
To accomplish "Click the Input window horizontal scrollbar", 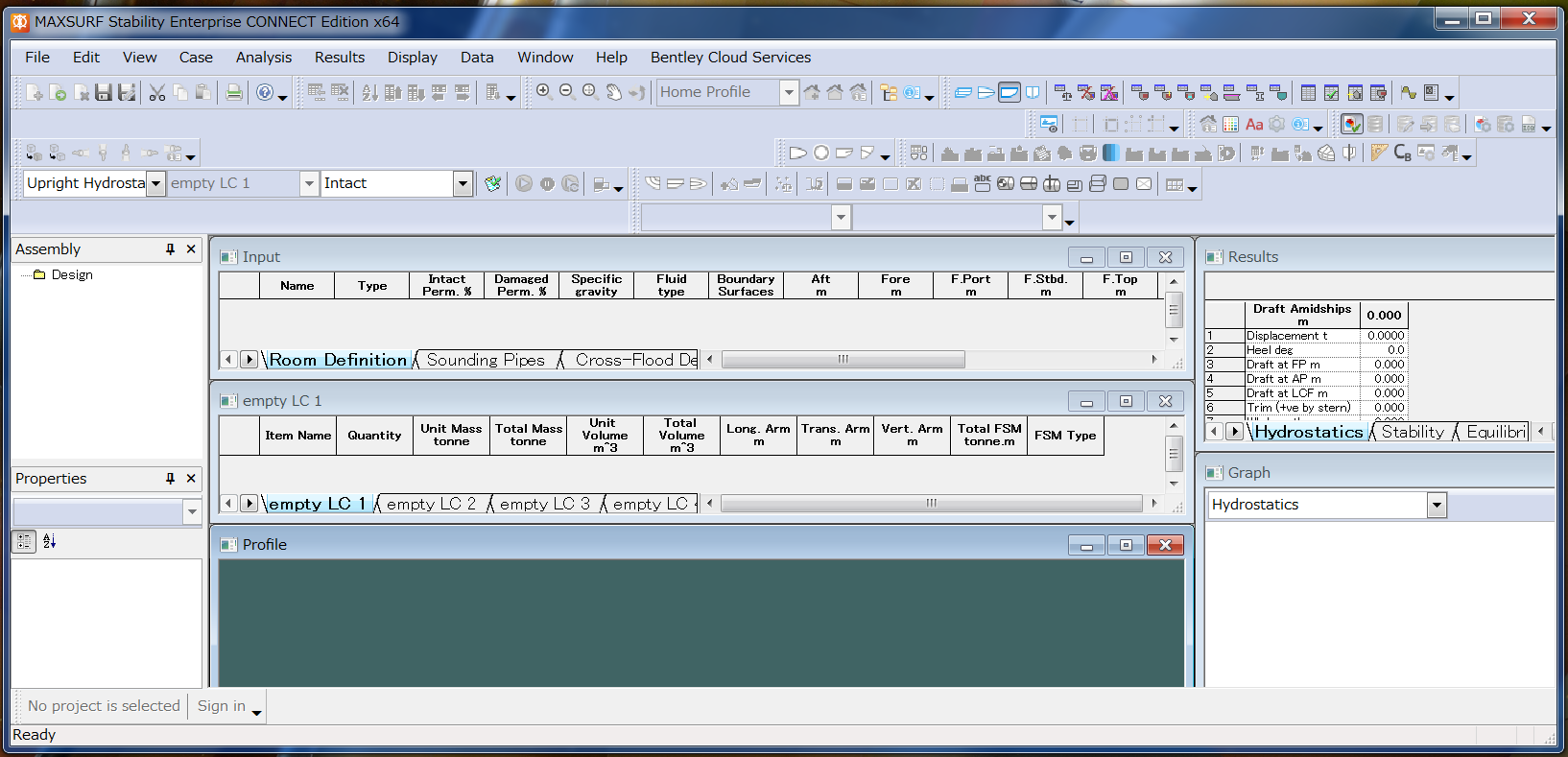I will click(843, 360).
